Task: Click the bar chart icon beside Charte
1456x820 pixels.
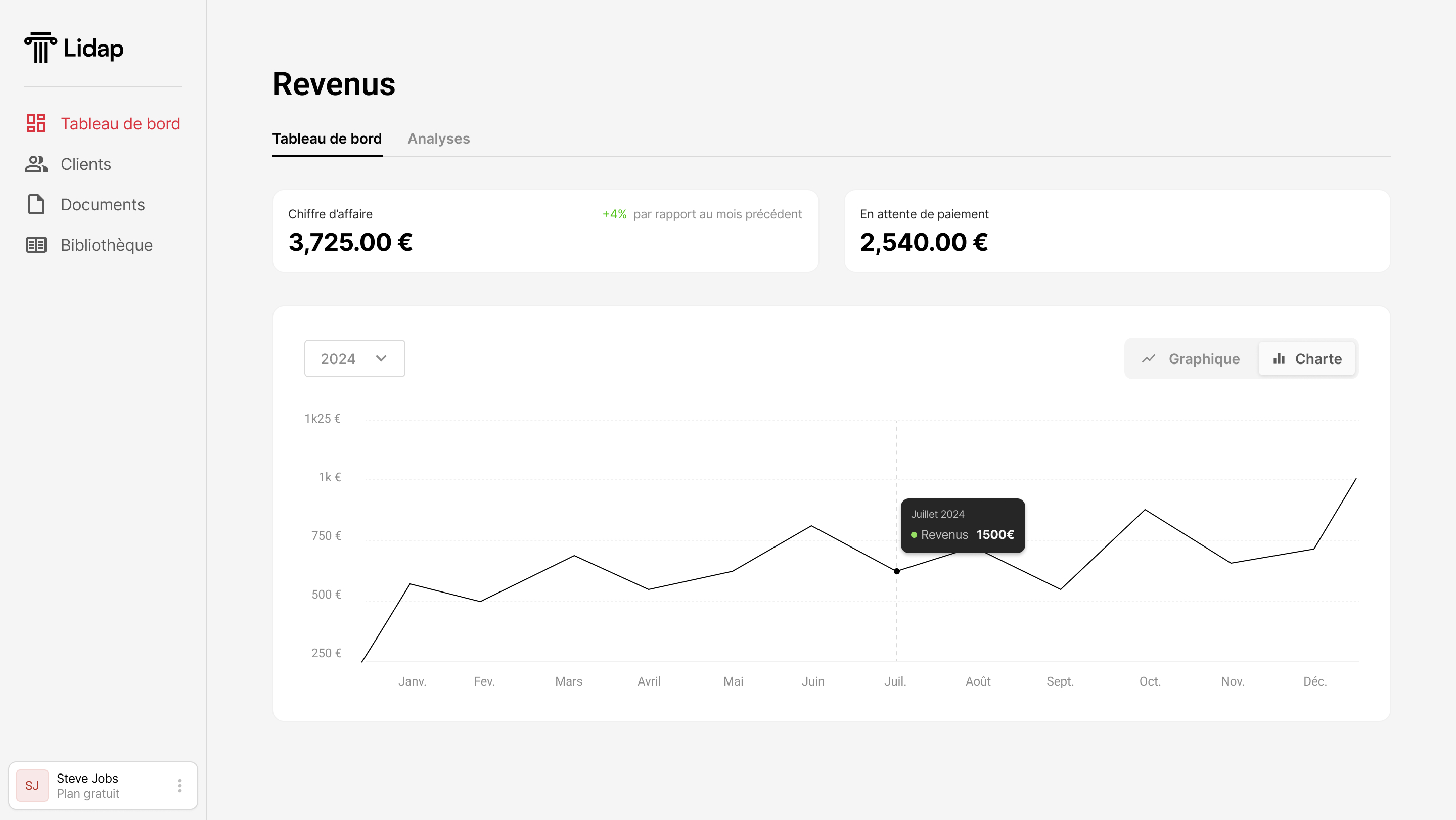Action: click(1279, 359)
